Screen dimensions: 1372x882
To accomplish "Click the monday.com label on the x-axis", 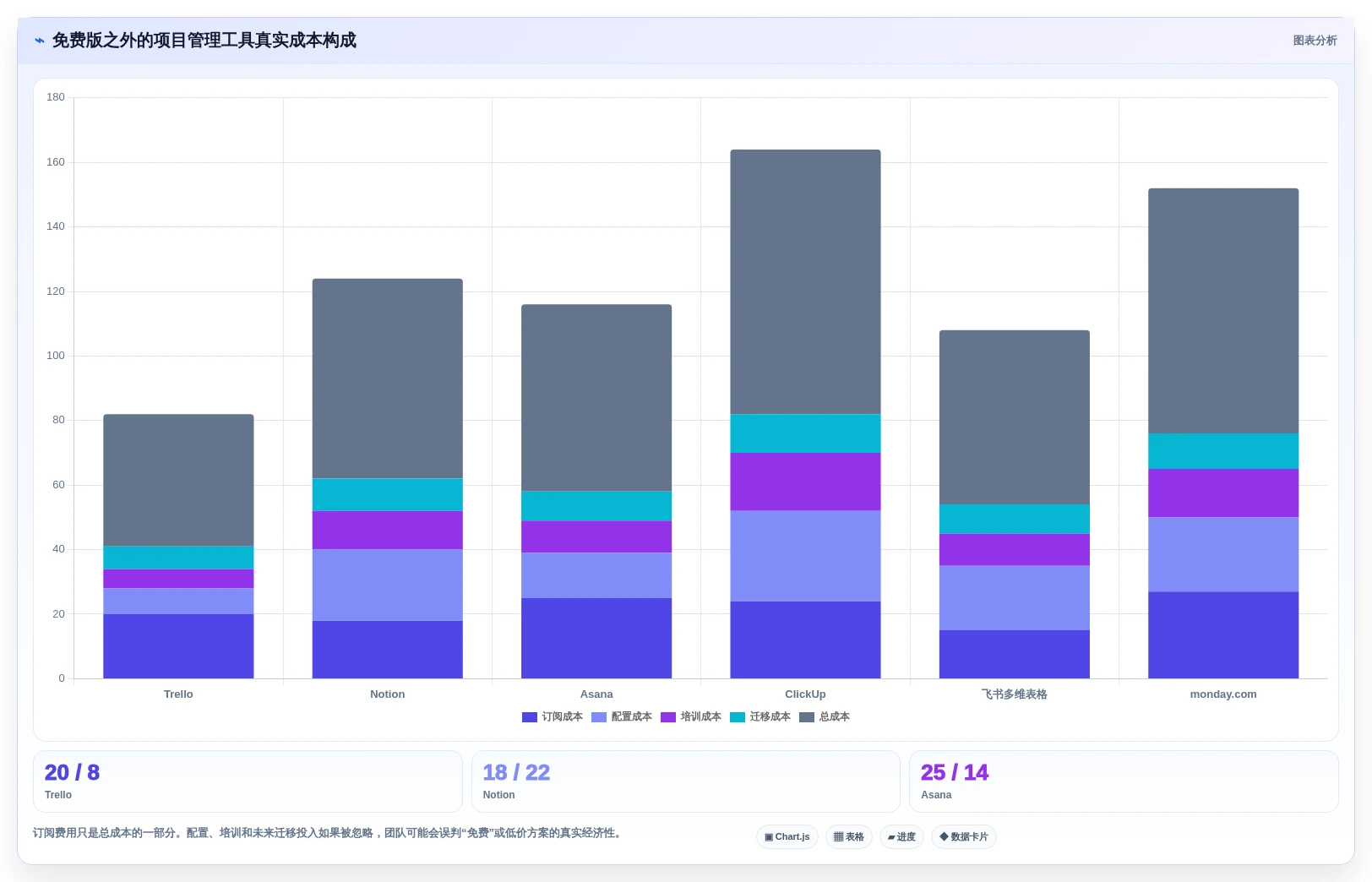I will click(x=1223, y=694).
